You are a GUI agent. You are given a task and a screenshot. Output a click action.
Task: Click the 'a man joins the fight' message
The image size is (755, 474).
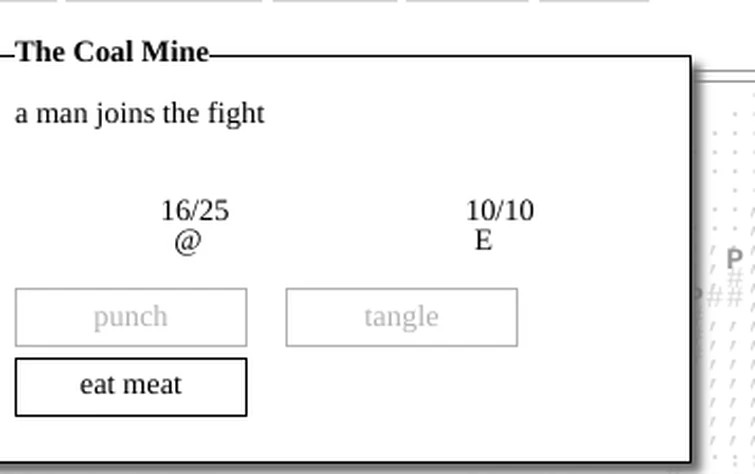140,113
